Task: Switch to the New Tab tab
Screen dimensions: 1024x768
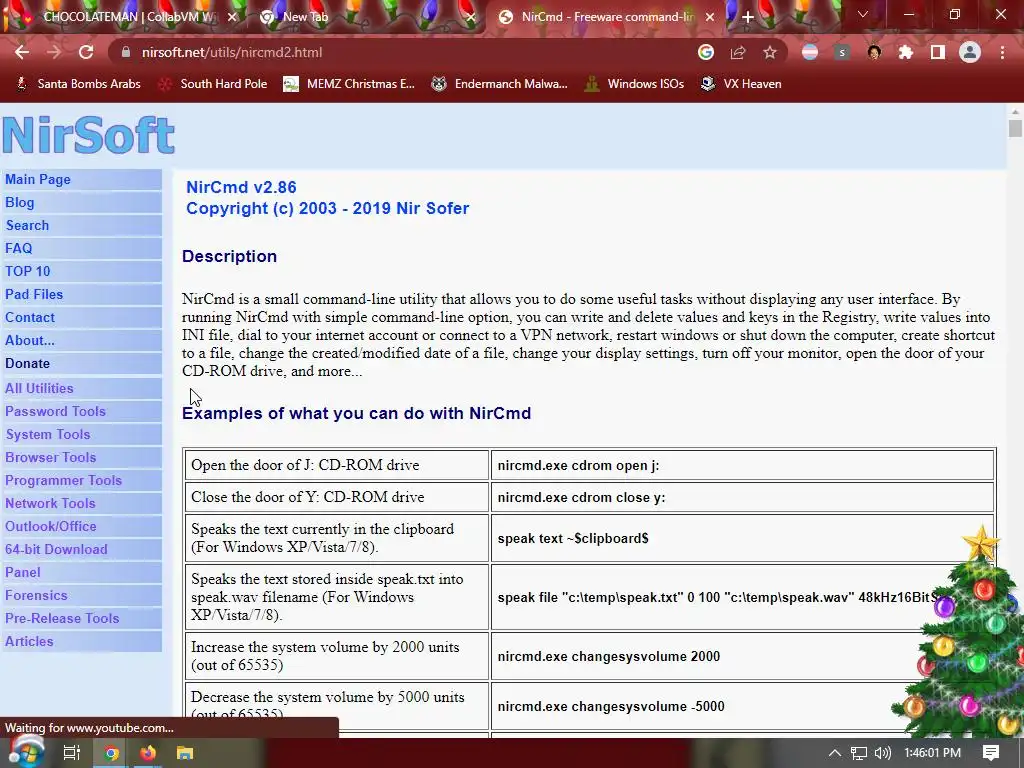Action: 366,17
